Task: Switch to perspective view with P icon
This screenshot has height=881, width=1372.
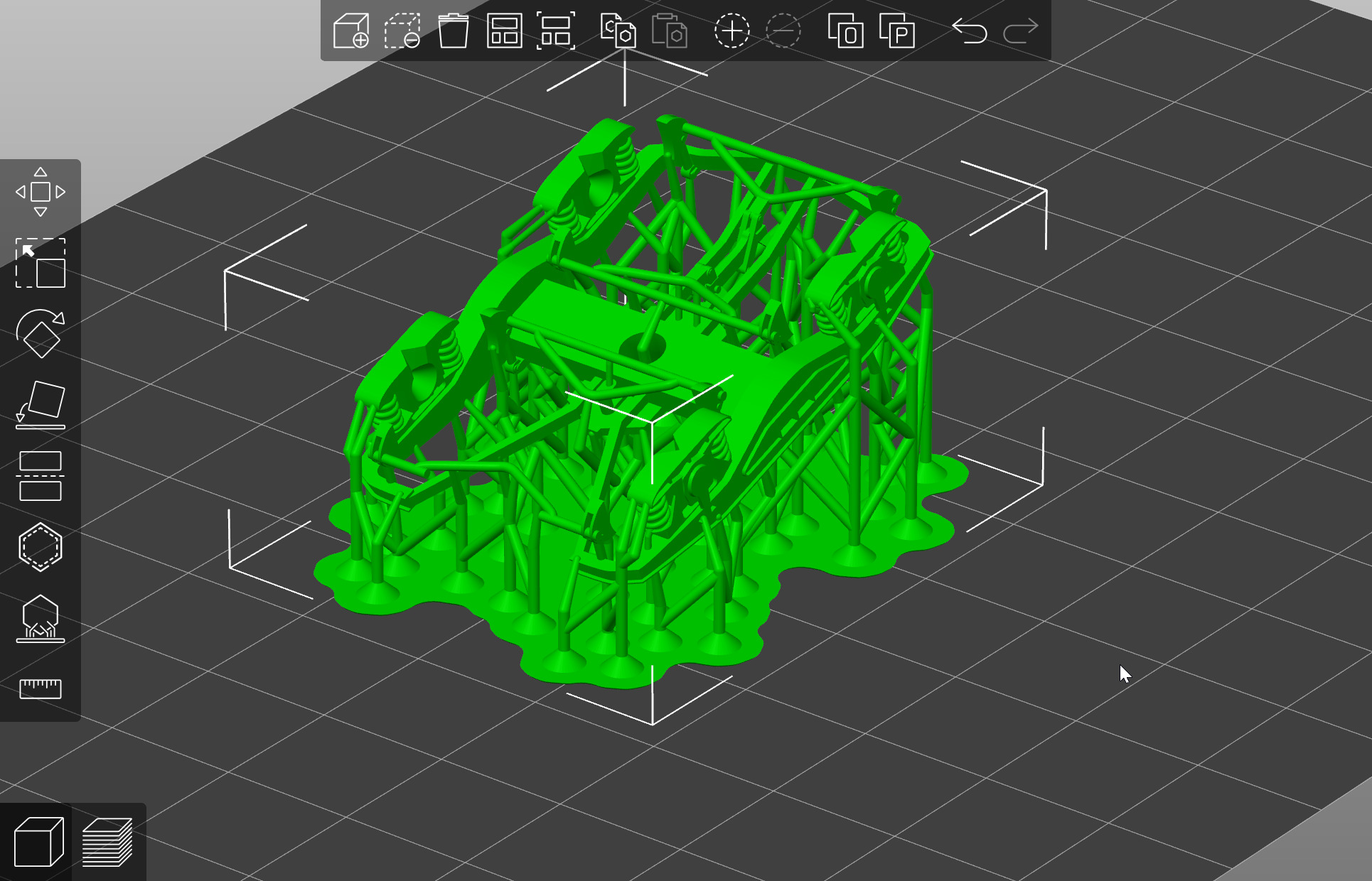Action: tap(896, 31)
